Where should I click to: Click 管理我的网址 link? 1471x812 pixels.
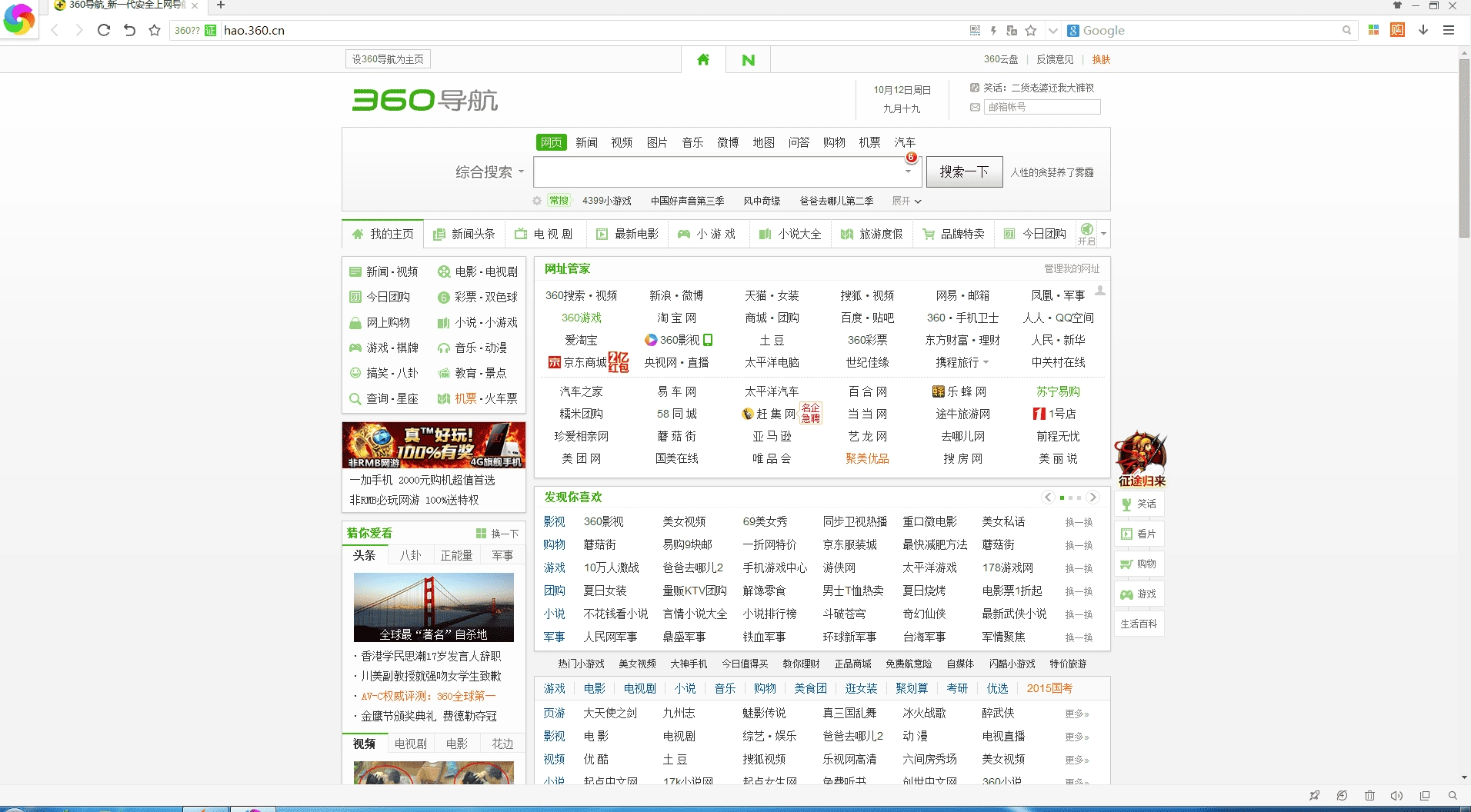[x=1072, y=268]
